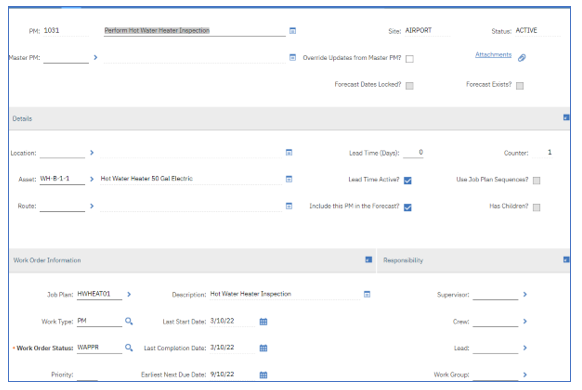Toggle the Lead Time Active checkbox
The width and height of the screenshot is (582, 390).
[x=408, y=180]
